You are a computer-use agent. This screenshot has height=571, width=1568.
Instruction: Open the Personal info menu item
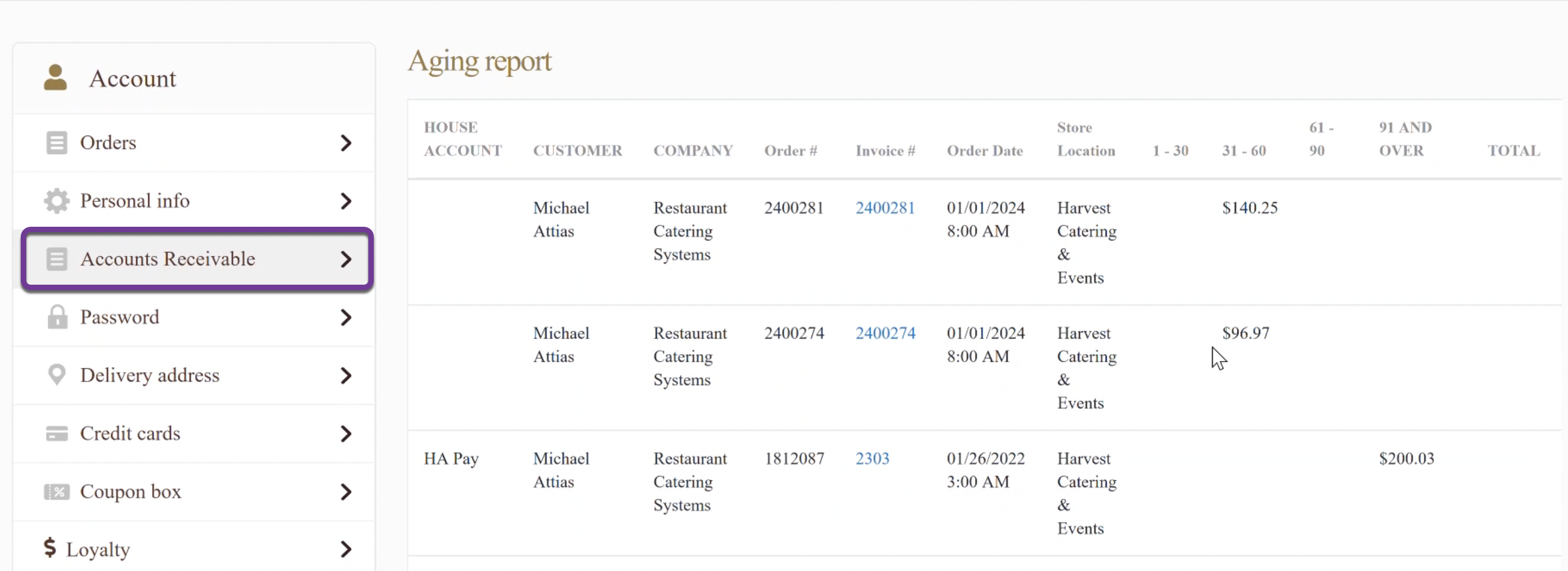point(193,201)
